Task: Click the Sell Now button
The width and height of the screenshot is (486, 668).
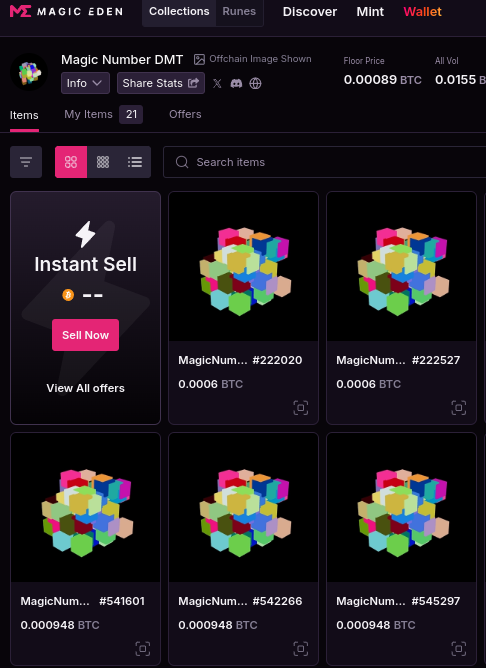Action: tap(85, 335)
